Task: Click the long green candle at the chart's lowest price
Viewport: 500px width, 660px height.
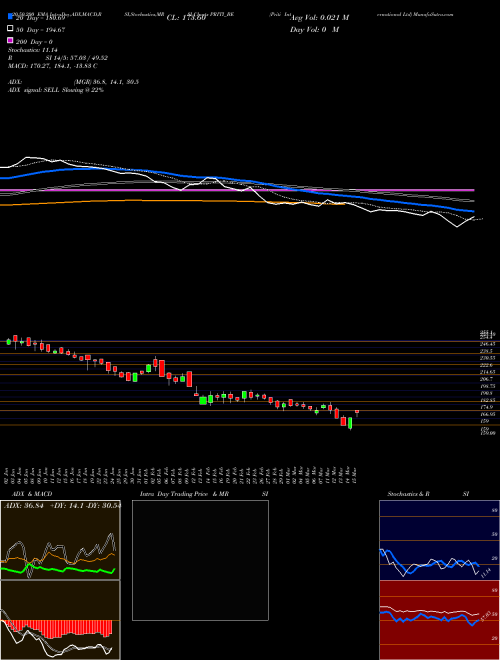Action: [x=350, y=423]
